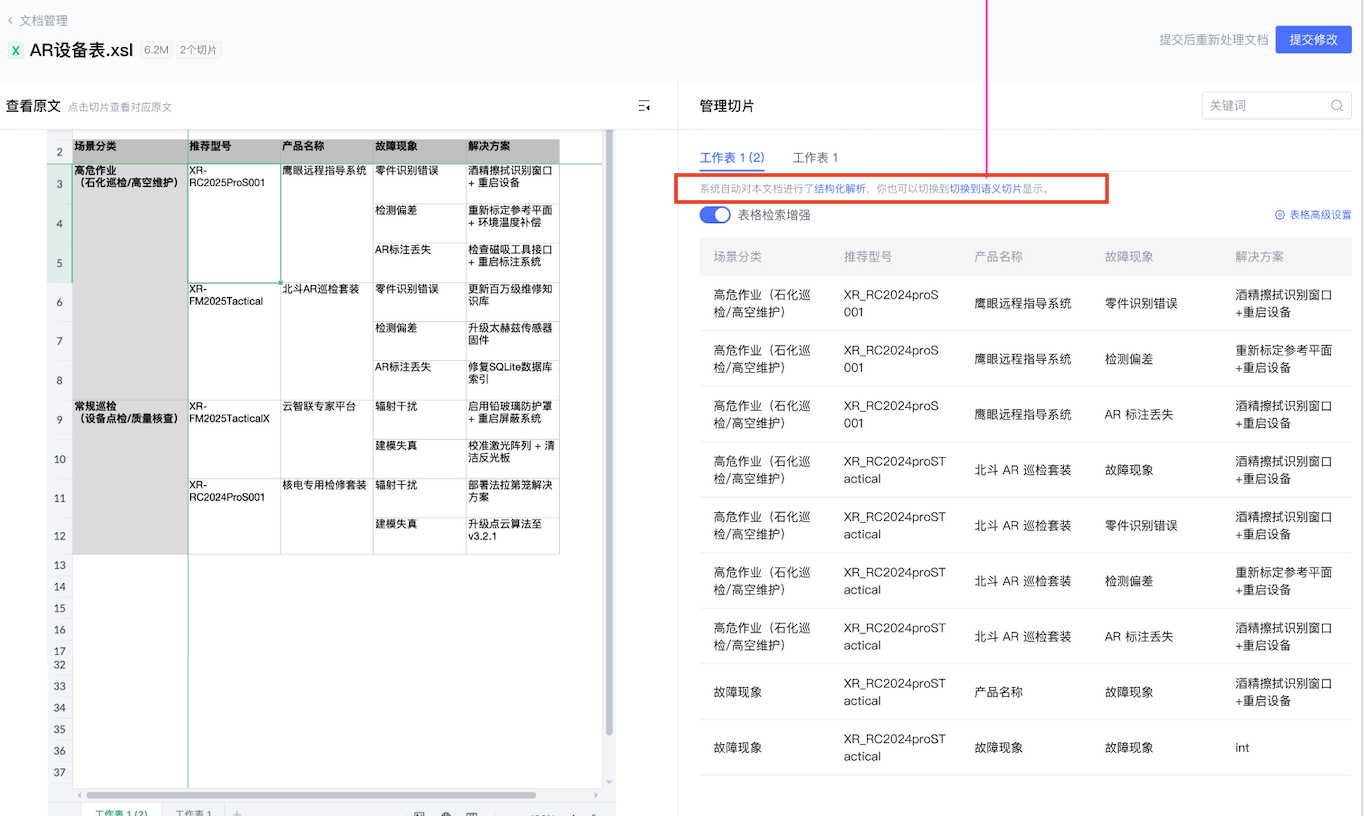Click spreadsheet cell 云智联专家平台
This screenshot has height=816, width=1364.
coord(327,438)
